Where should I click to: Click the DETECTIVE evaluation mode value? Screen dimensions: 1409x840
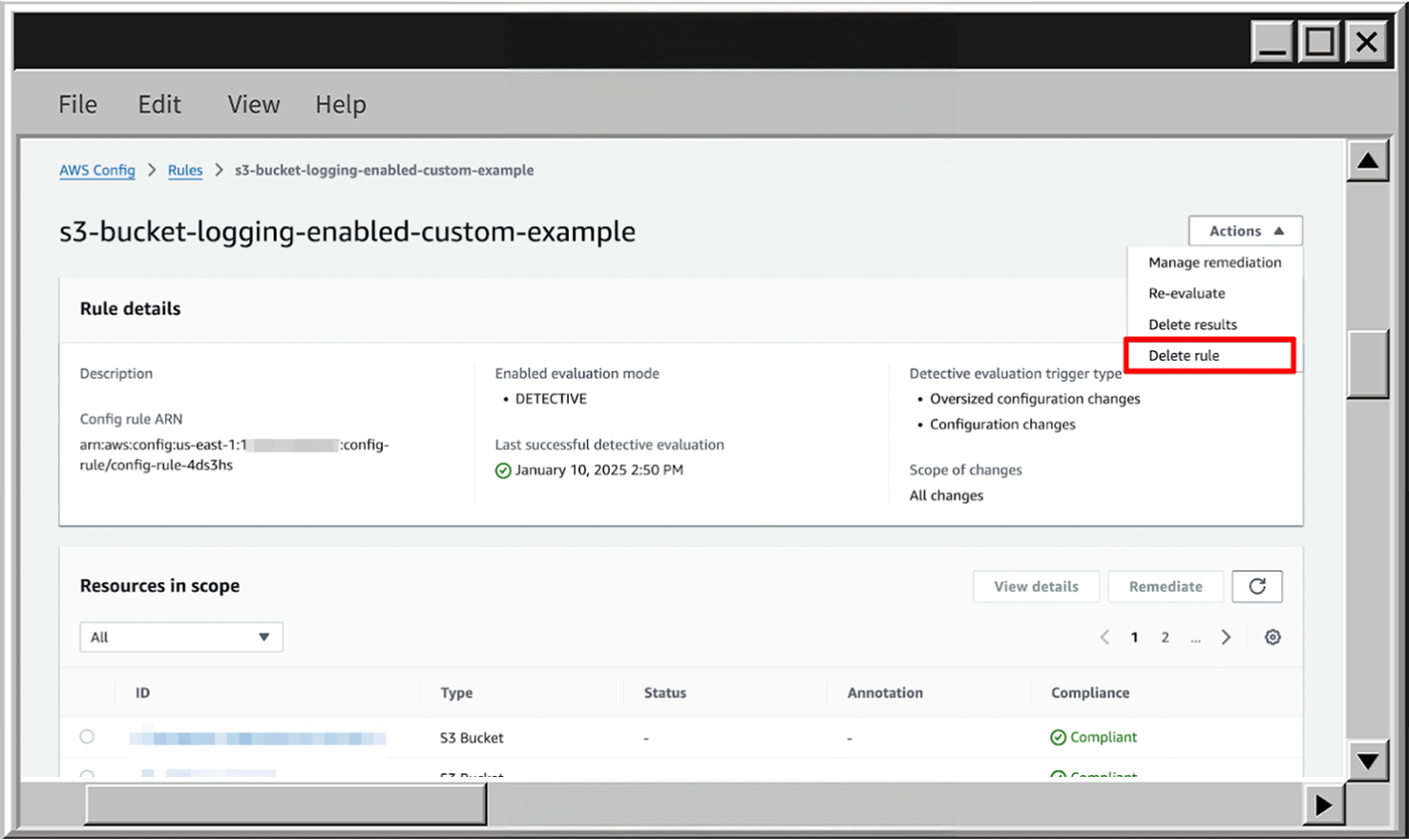point(551,399)
